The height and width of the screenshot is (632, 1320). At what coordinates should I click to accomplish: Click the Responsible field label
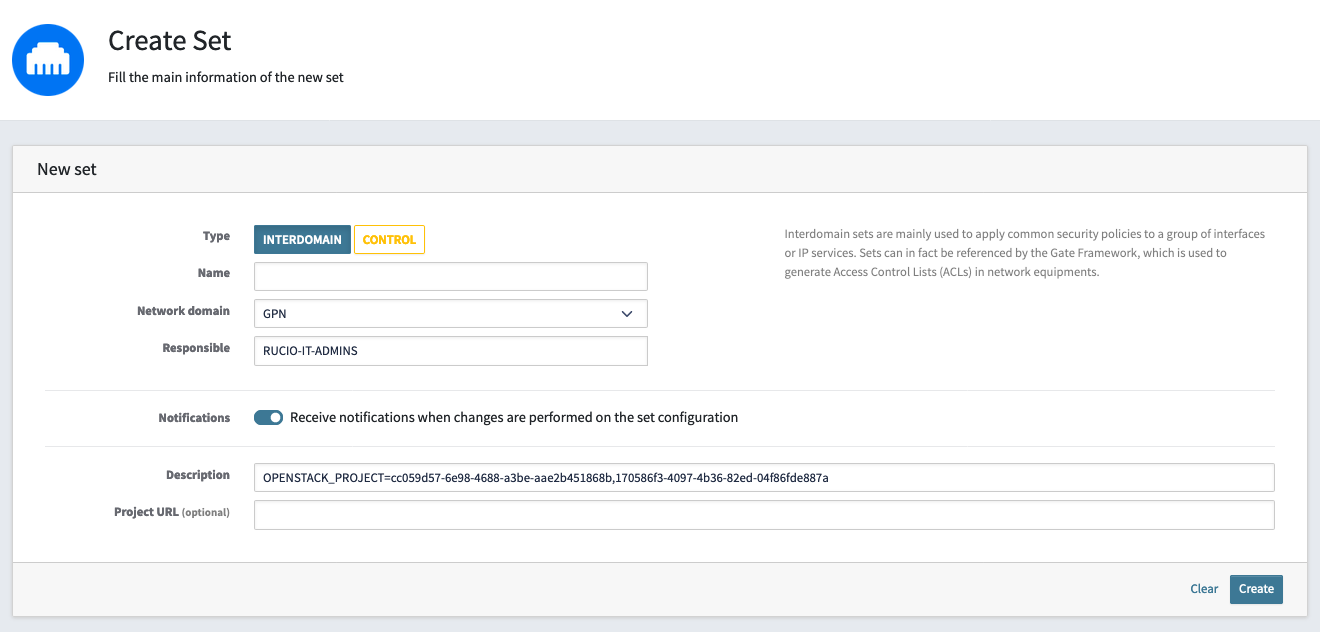196,348
